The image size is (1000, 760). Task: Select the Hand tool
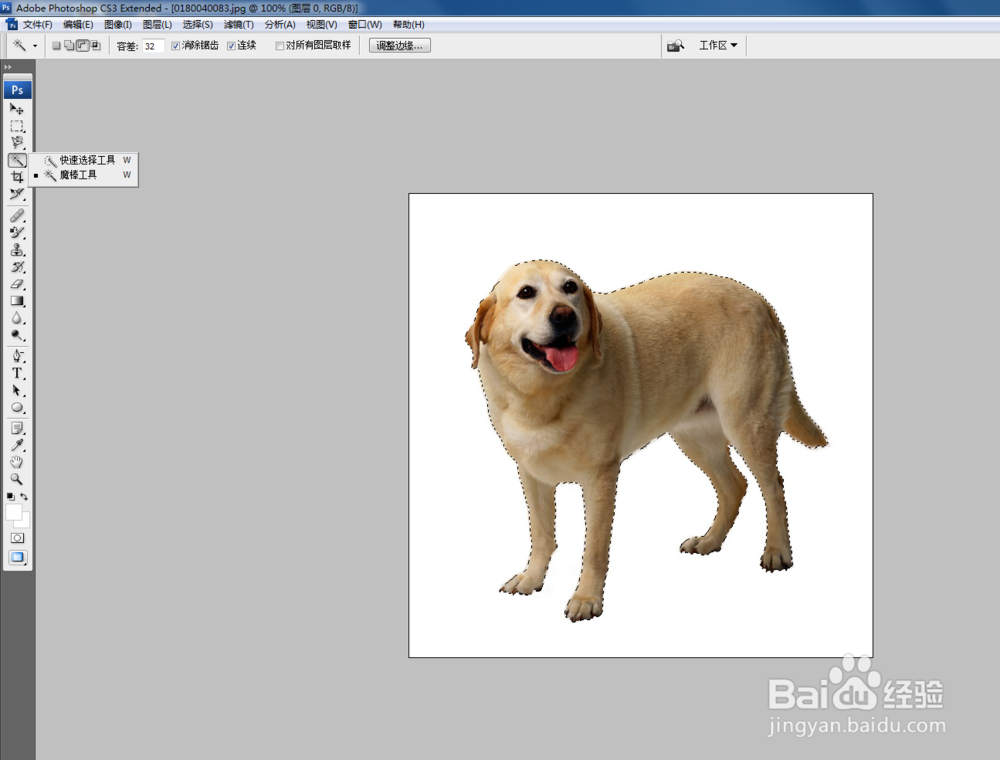pos(17,462)
